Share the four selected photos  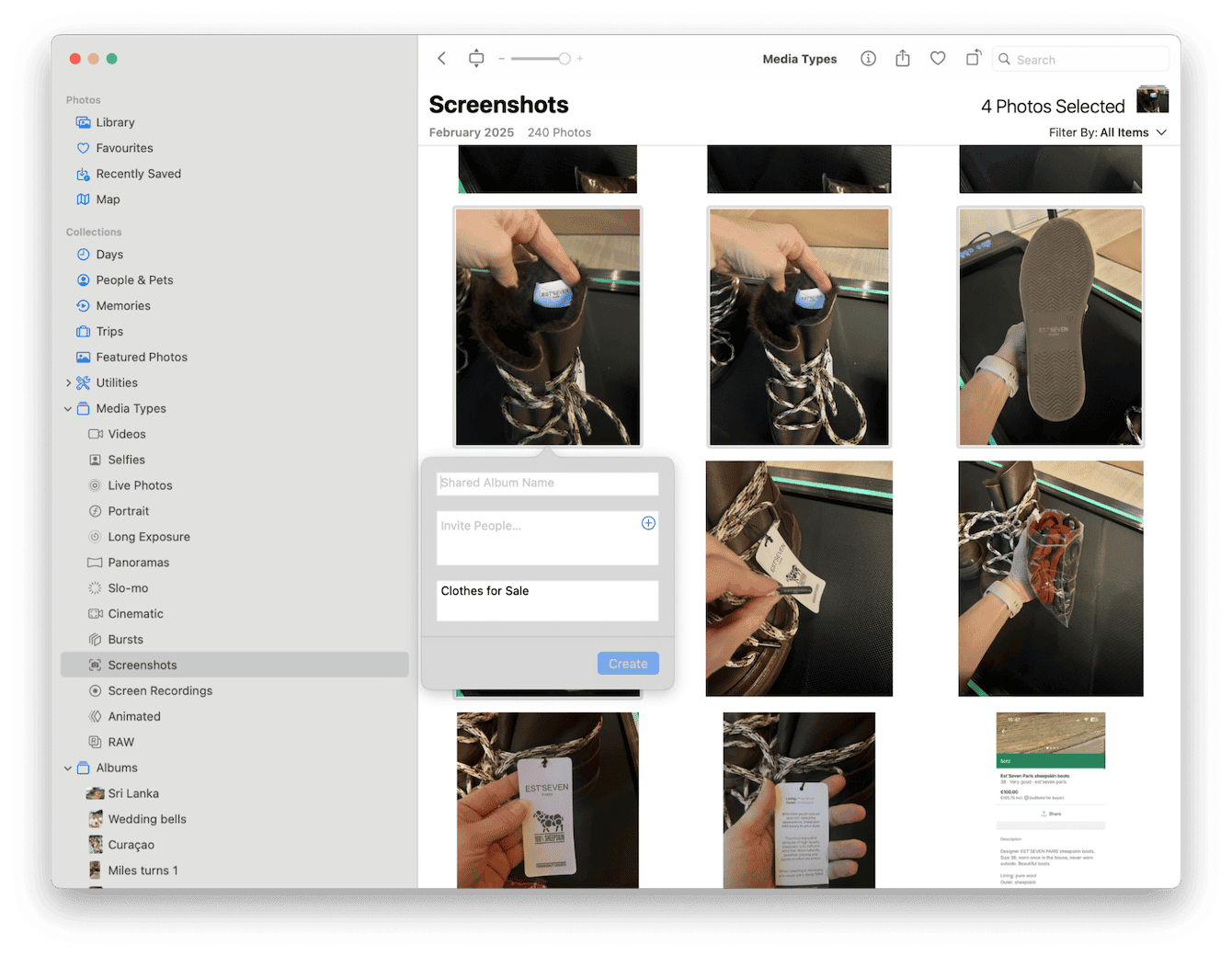coord(903,58)
